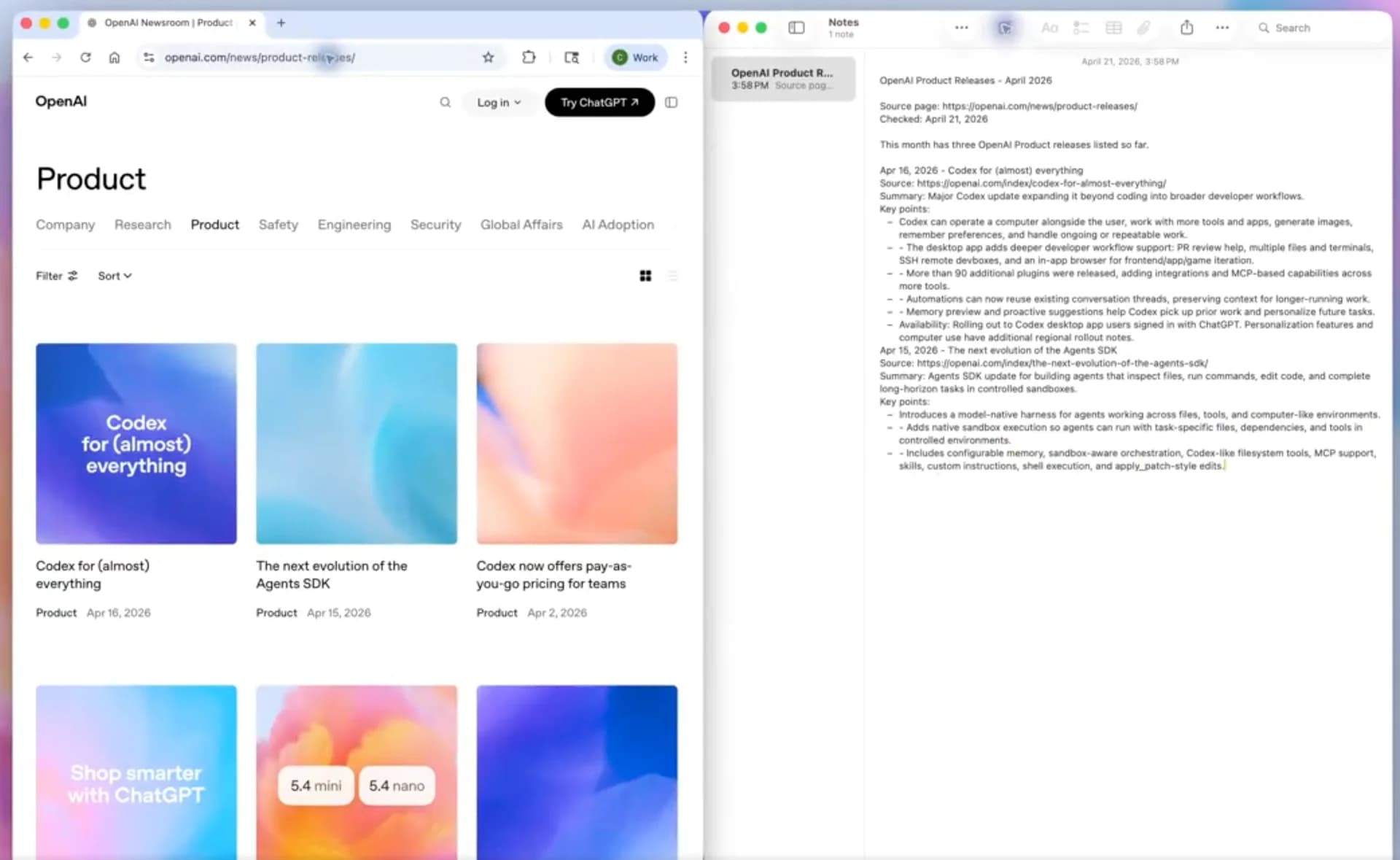Image resolution: width=1400 pixels, height=860 pixels.
Task: Select the Global Affairs tab
Action: point(521,225)
